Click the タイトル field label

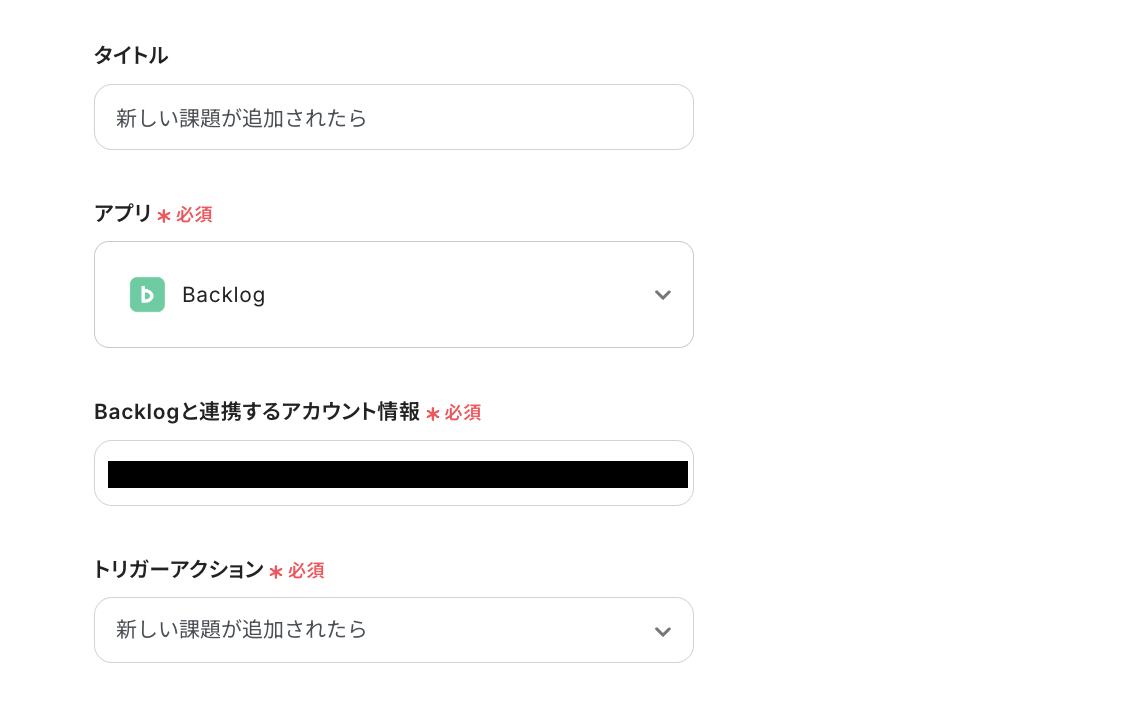point(131,56)
